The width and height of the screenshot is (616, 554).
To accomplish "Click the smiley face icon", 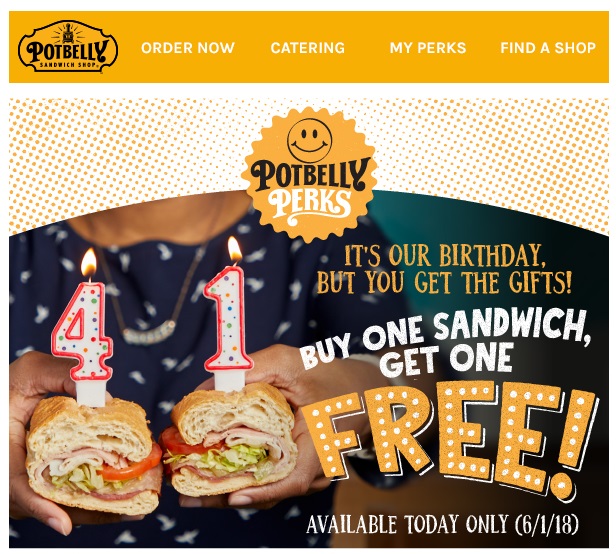I will pos(310,140).
